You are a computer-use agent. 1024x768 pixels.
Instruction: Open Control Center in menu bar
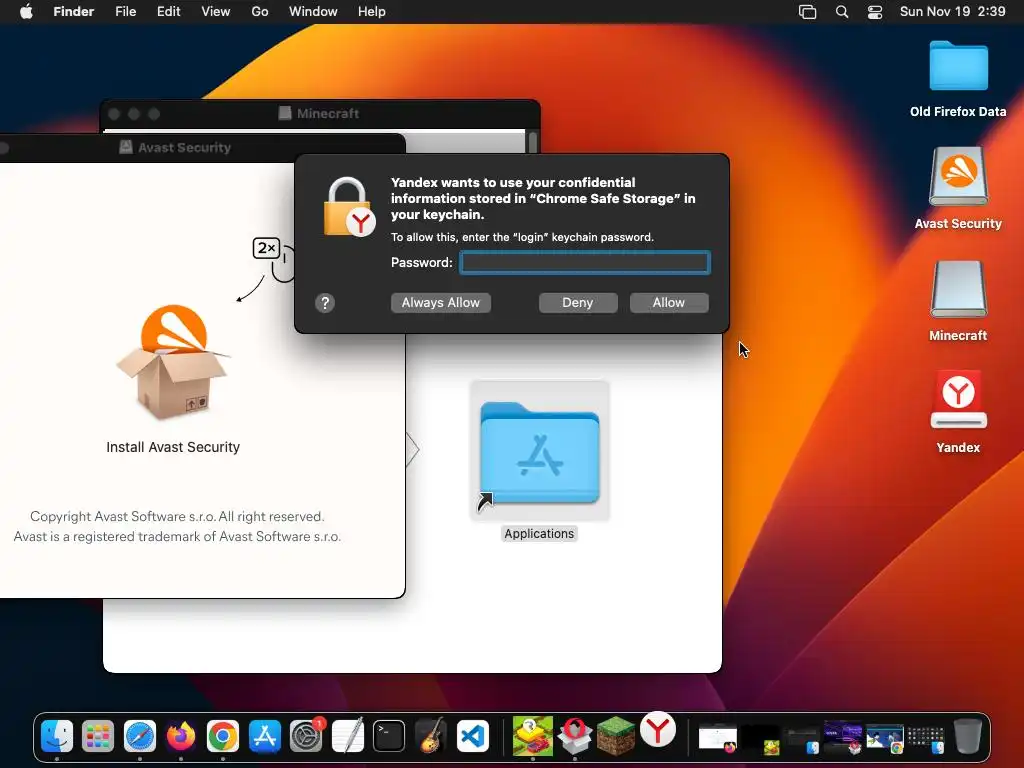click(874, 12)
